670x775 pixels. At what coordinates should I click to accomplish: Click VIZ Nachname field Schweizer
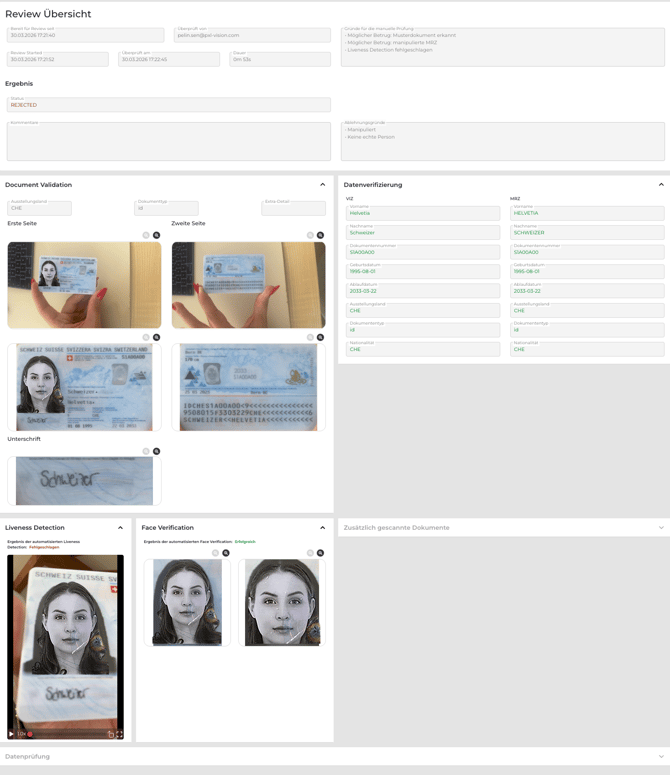[x=423, y=232]
